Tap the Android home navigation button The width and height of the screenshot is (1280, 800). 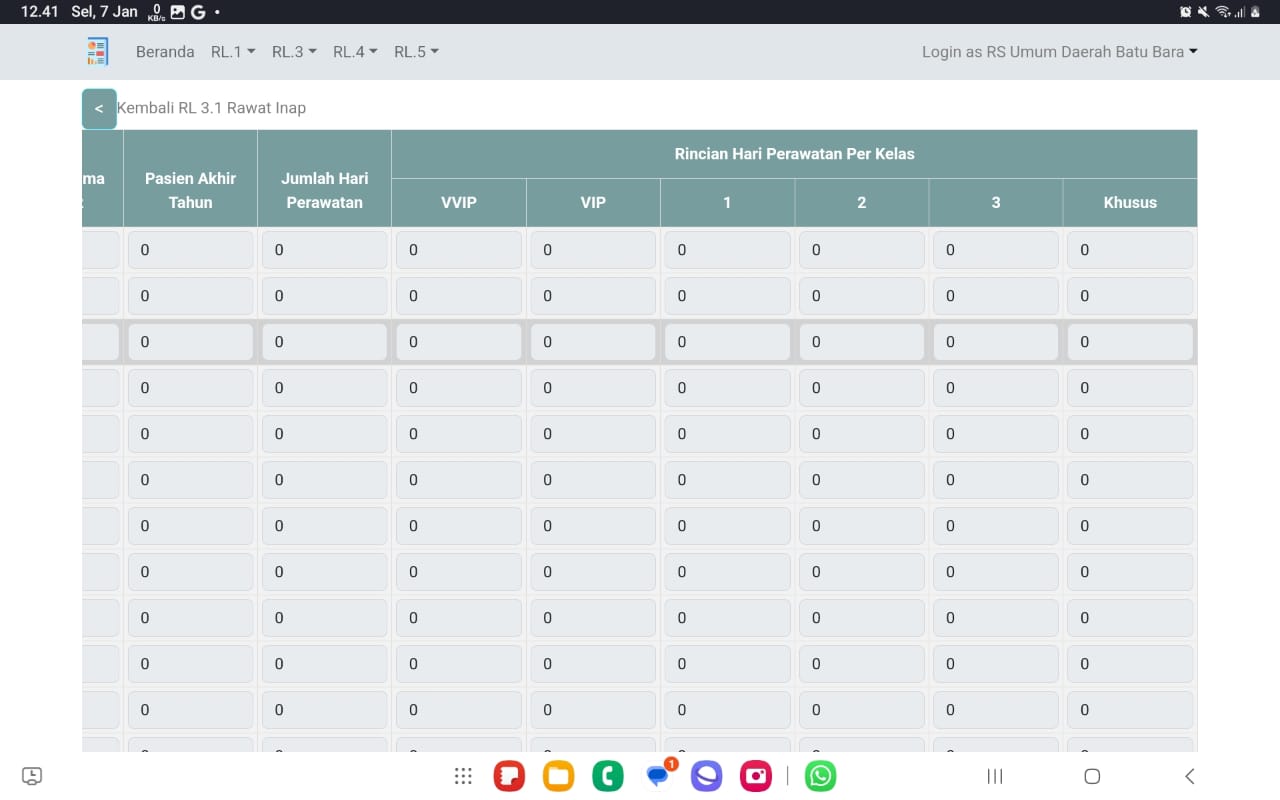click(x=1092, y=776)
